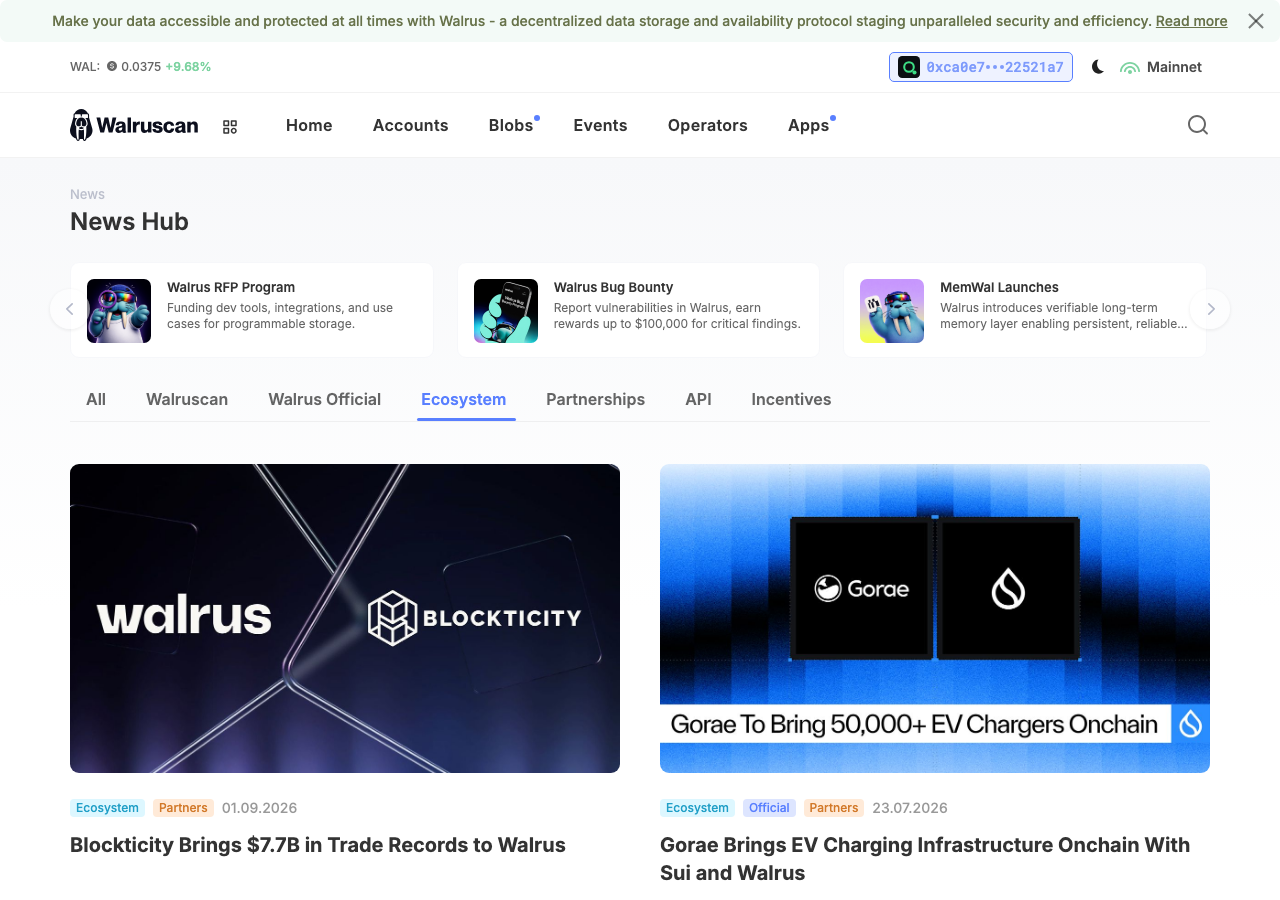Open Gorae Brings EV Charging article title

tap(925, 859)
